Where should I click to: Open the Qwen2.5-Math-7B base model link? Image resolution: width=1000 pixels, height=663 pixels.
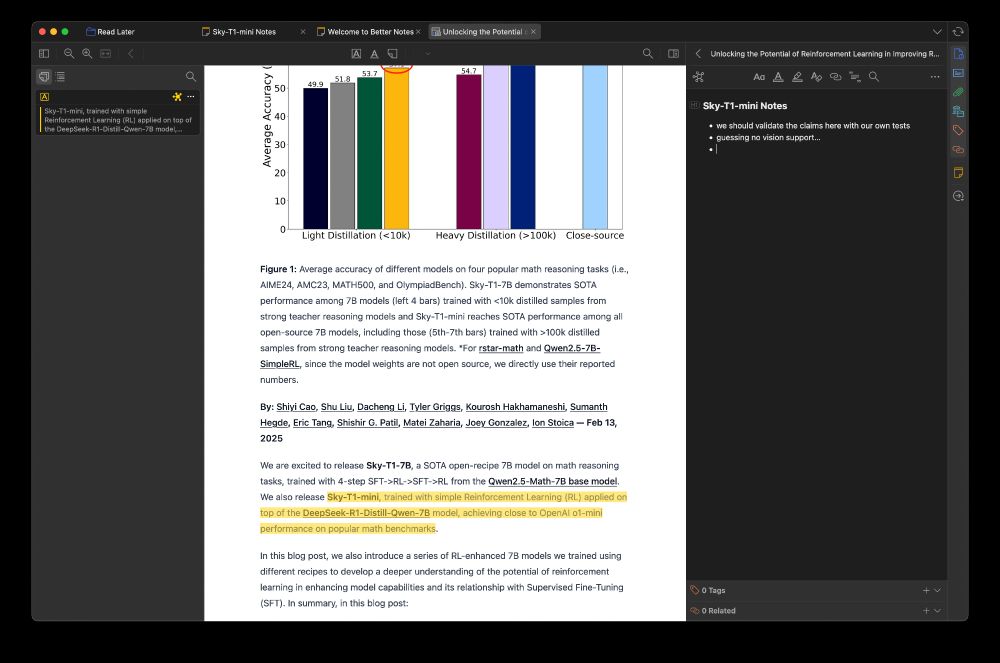tap(553, 481)
